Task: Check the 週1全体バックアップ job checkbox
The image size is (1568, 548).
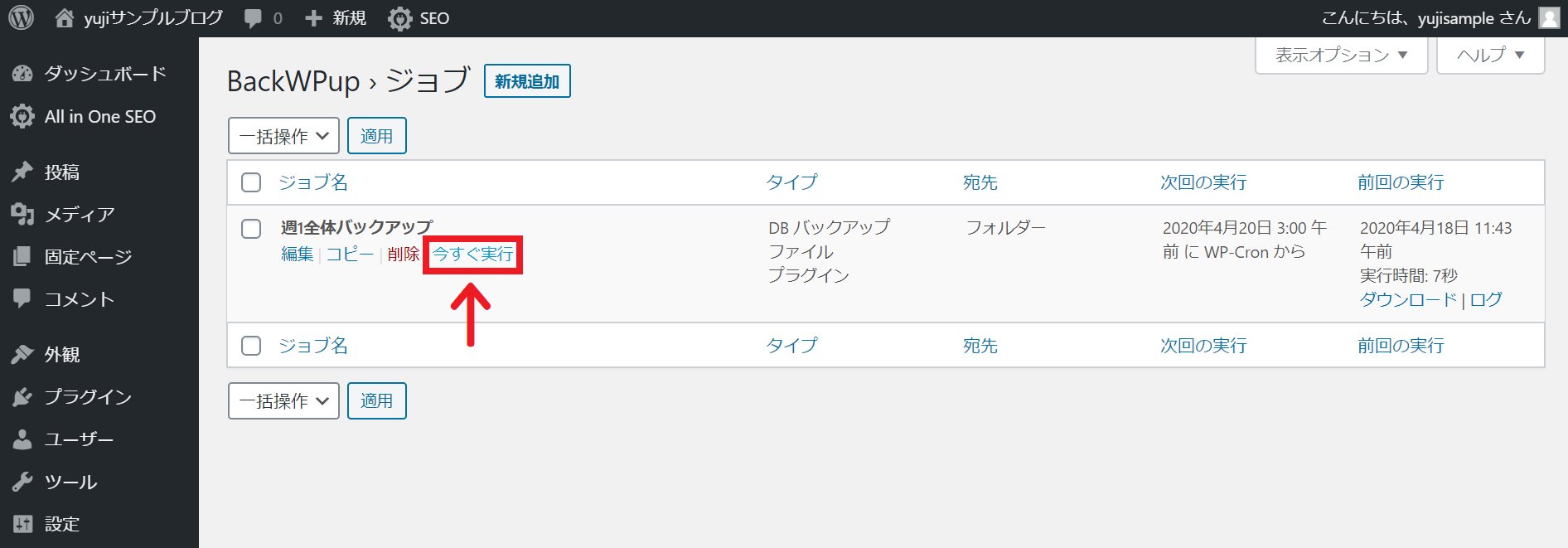Action: point(251,229)
